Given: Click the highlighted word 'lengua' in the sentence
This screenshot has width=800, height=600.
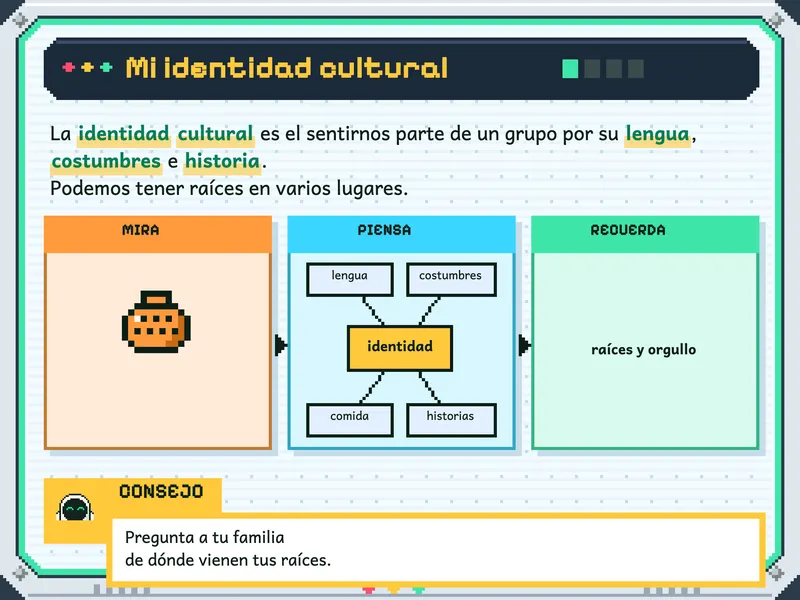Looking at the screenshot, I should pos(658,135).
